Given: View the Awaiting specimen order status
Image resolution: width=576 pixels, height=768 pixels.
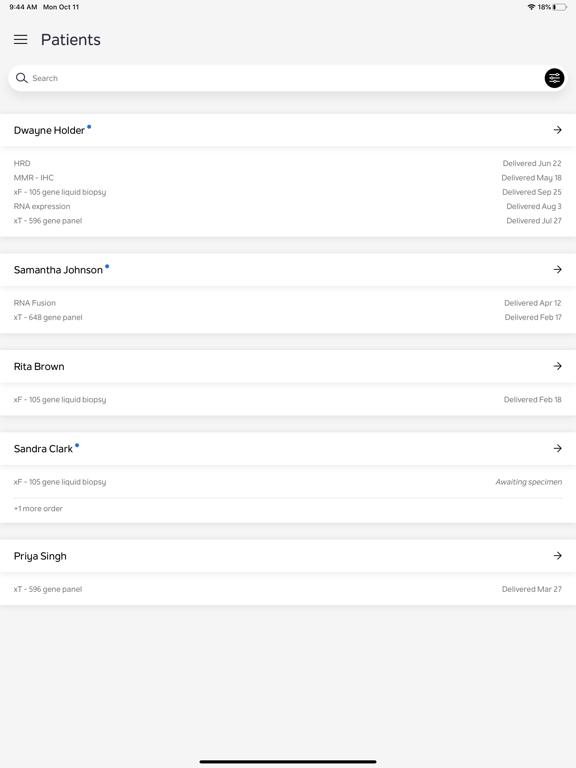Looking at the screenshot, I should [528, 482].
